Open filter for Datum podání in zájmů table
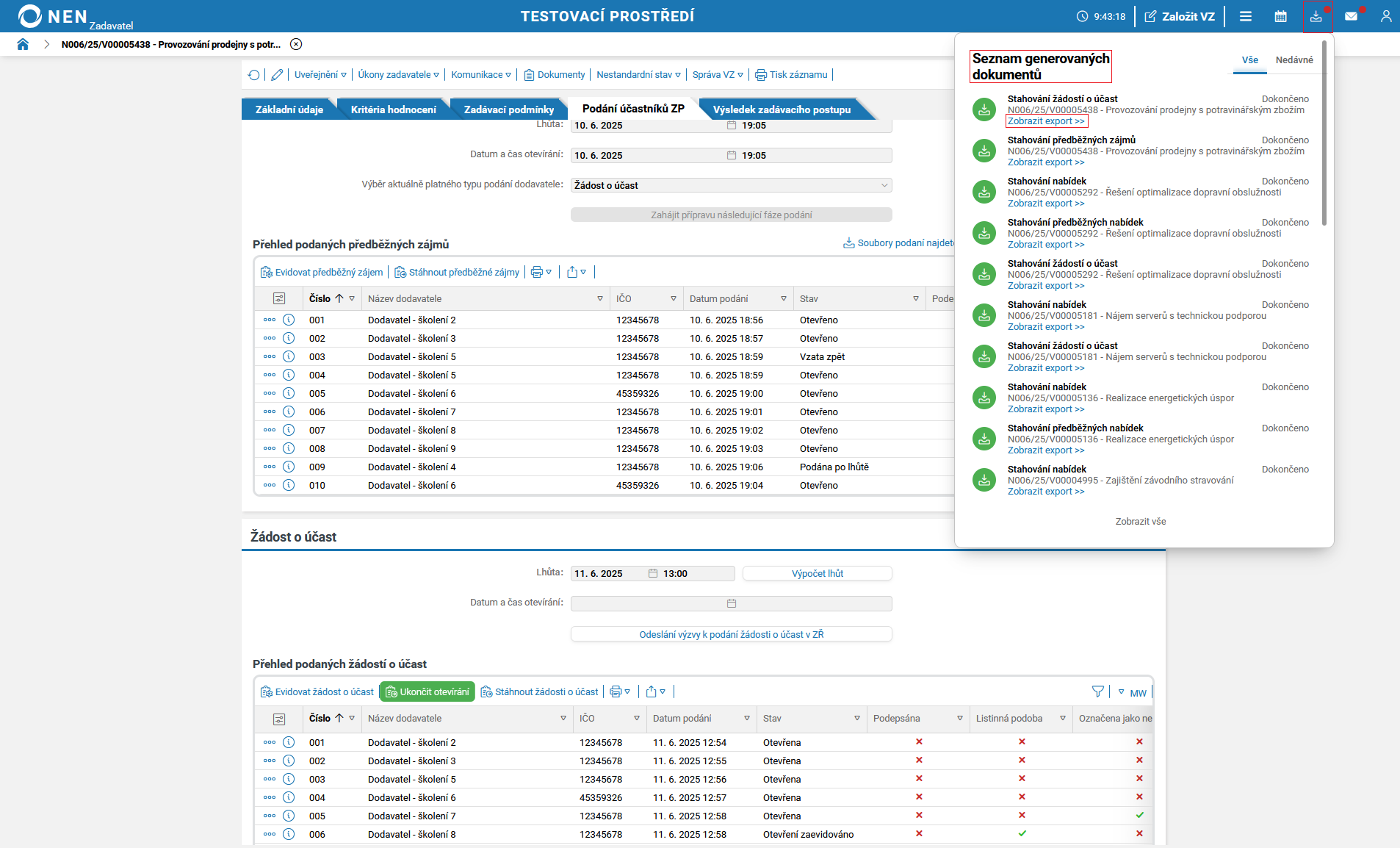The image size is (1400, 848). pyautogui.click(x=784, y=299)
